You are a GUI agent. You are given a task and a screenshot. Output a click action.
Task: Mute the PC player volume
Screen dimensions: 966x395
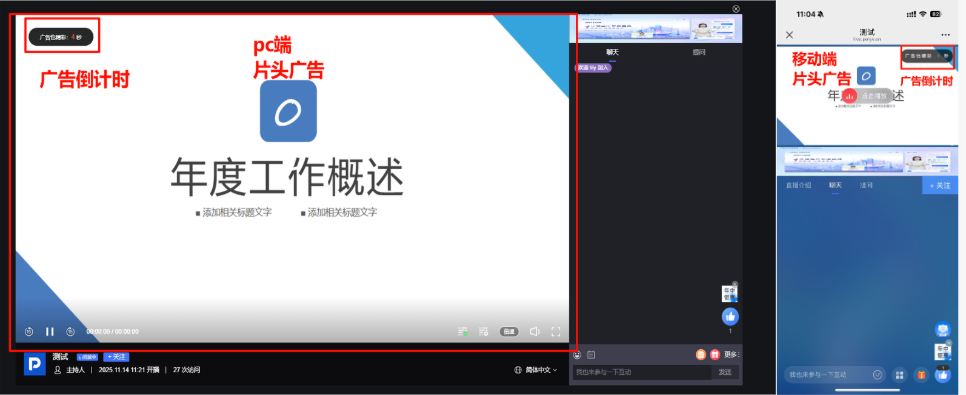tap(534, 332)
